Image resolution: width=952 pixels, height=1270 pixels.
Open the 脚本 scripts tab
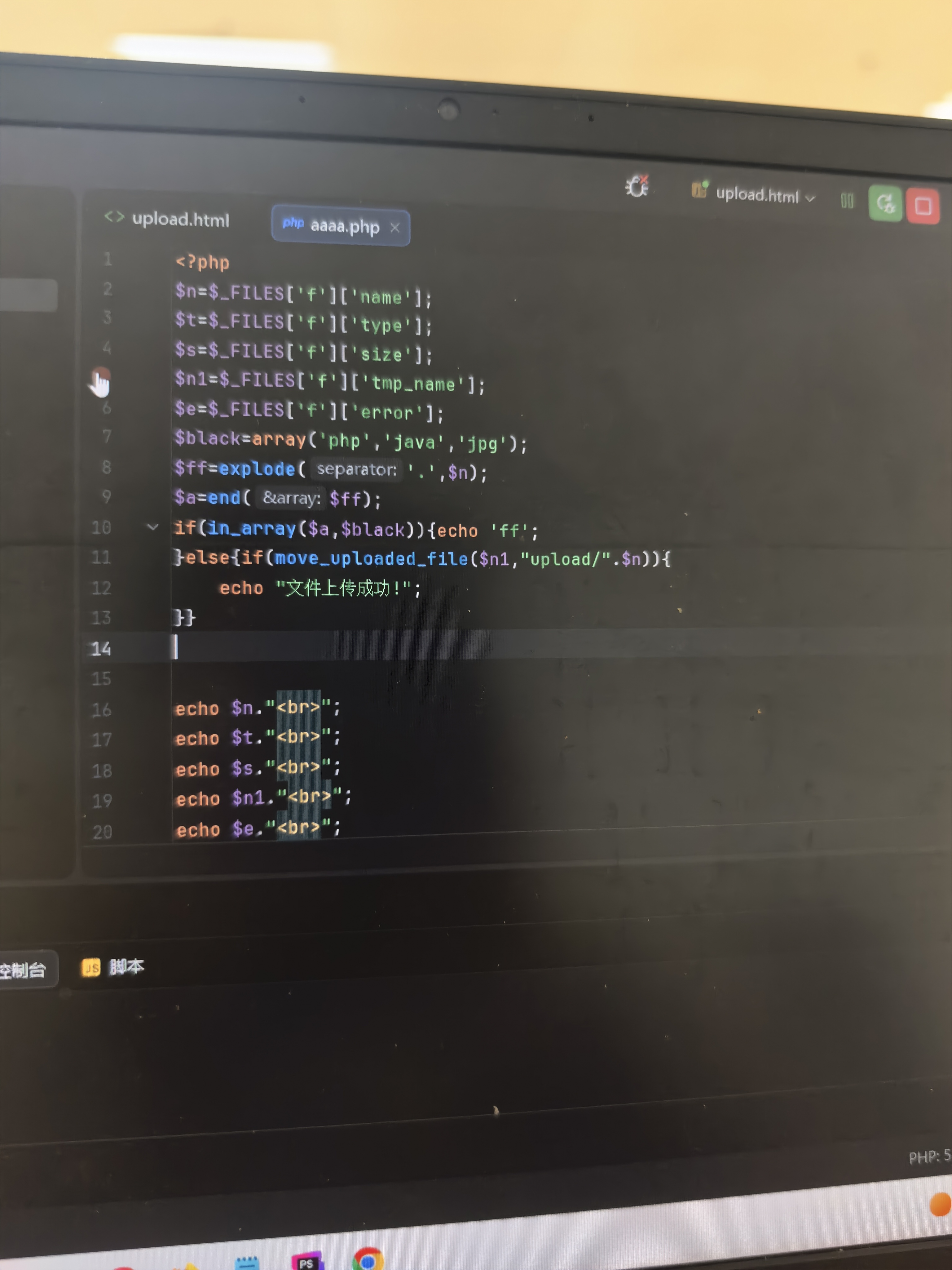click(x=126, y=967)
